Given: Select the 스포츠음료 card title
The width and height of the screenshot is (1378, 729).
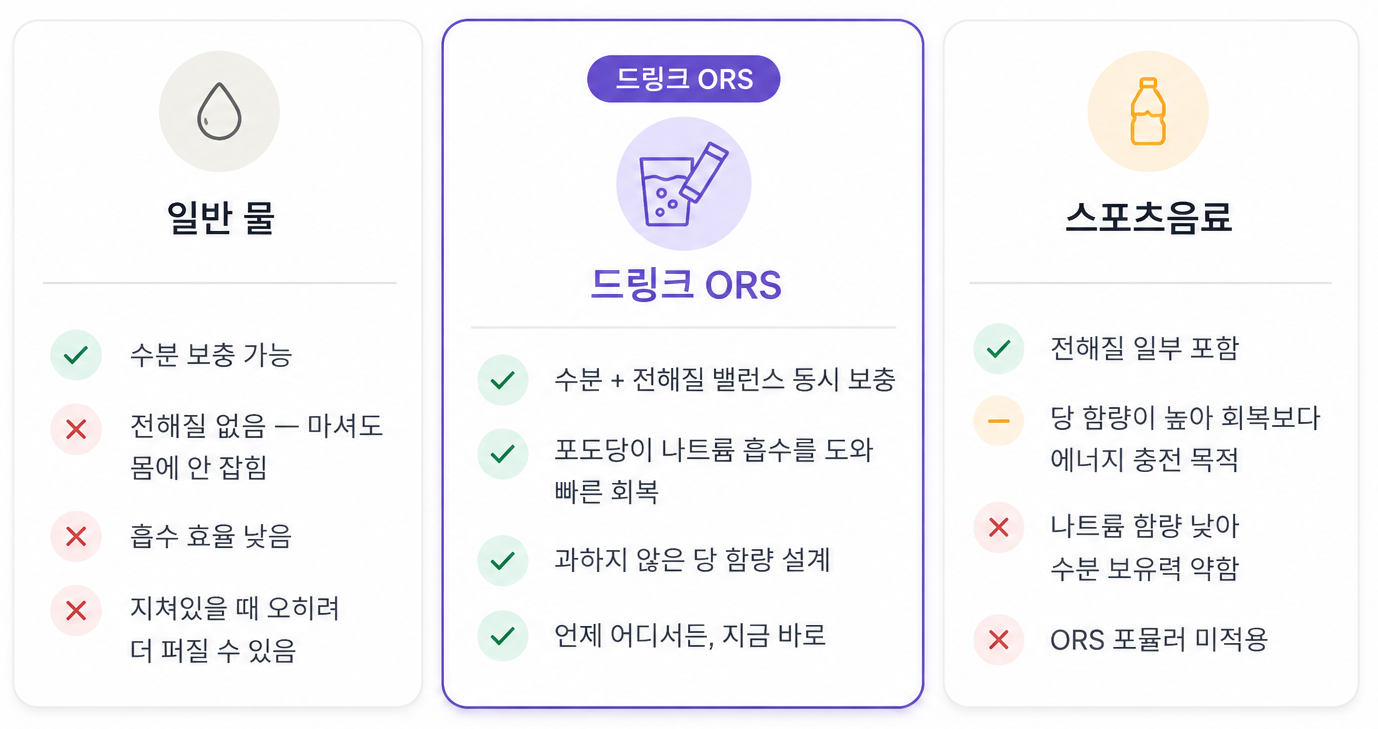Looking at the screenshot, I should (1148, 217).
